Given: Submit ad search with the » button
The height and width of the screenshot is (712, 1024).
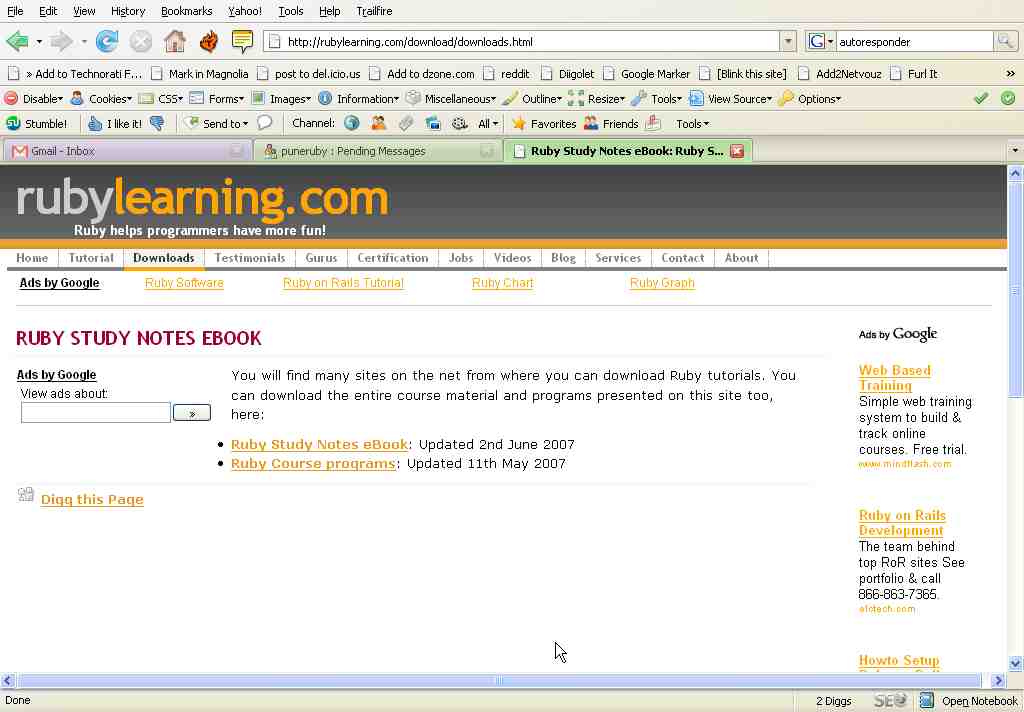Looking at the screenshot, I should pos(191,413).
